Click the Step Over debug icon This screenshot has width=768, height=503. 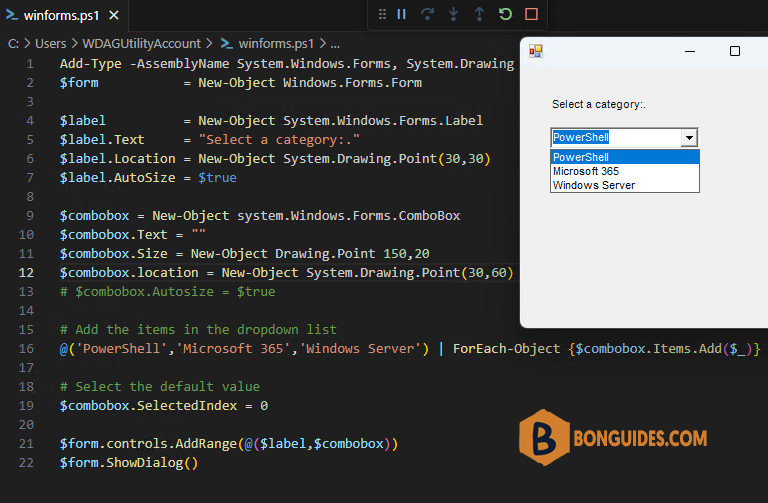pyautogui.click(x=428, y=14)
